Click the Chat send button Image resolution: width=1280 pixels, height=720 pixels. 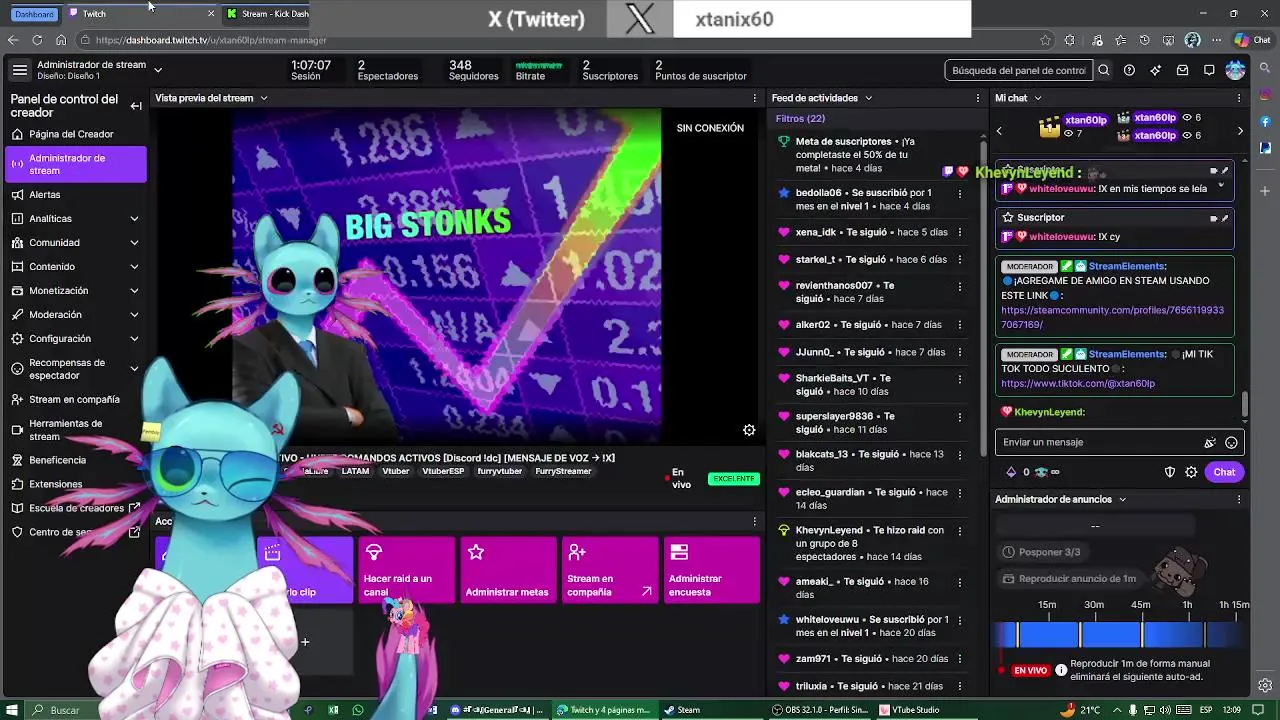click(x=1224, y=472)
